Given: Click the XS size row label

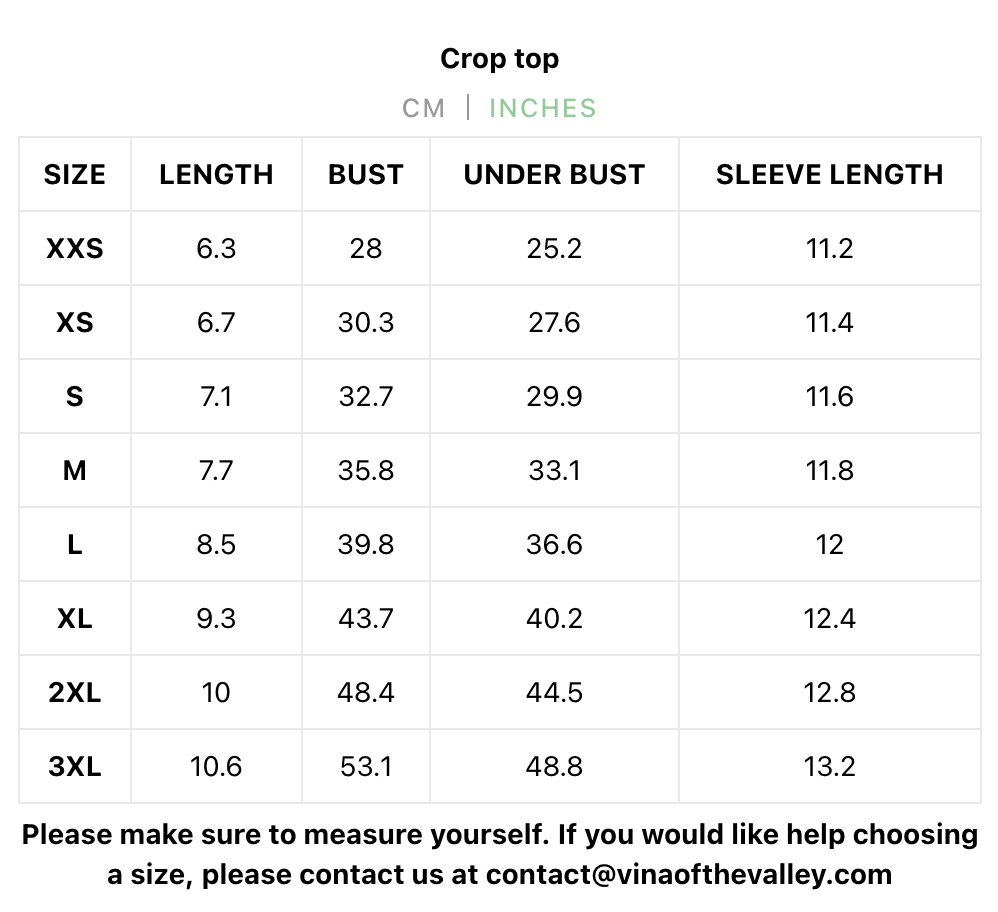Looking at the screenshot, I should 75,322.
